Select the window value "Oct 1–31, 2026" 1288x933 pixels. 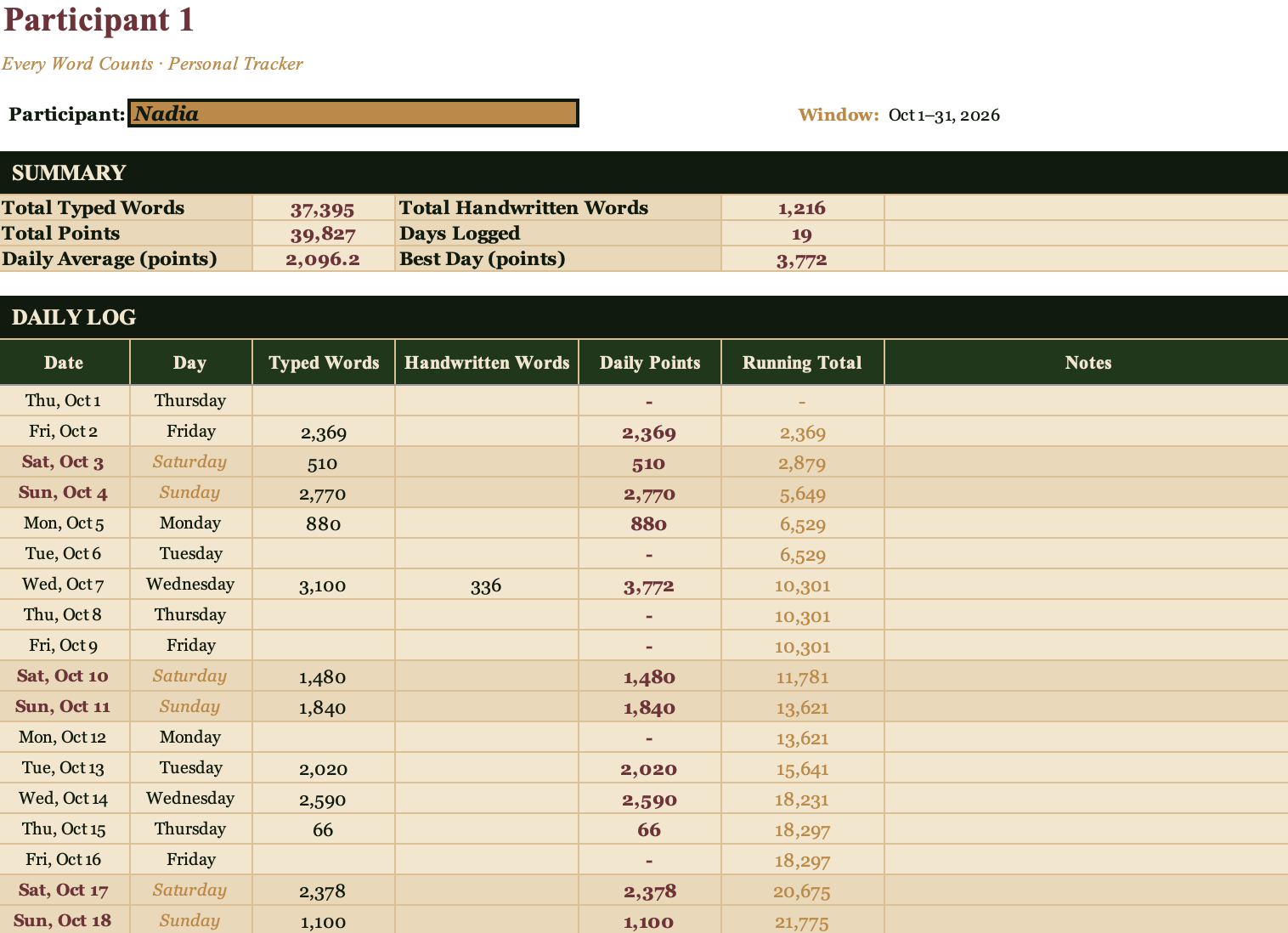tap(944, 116)
